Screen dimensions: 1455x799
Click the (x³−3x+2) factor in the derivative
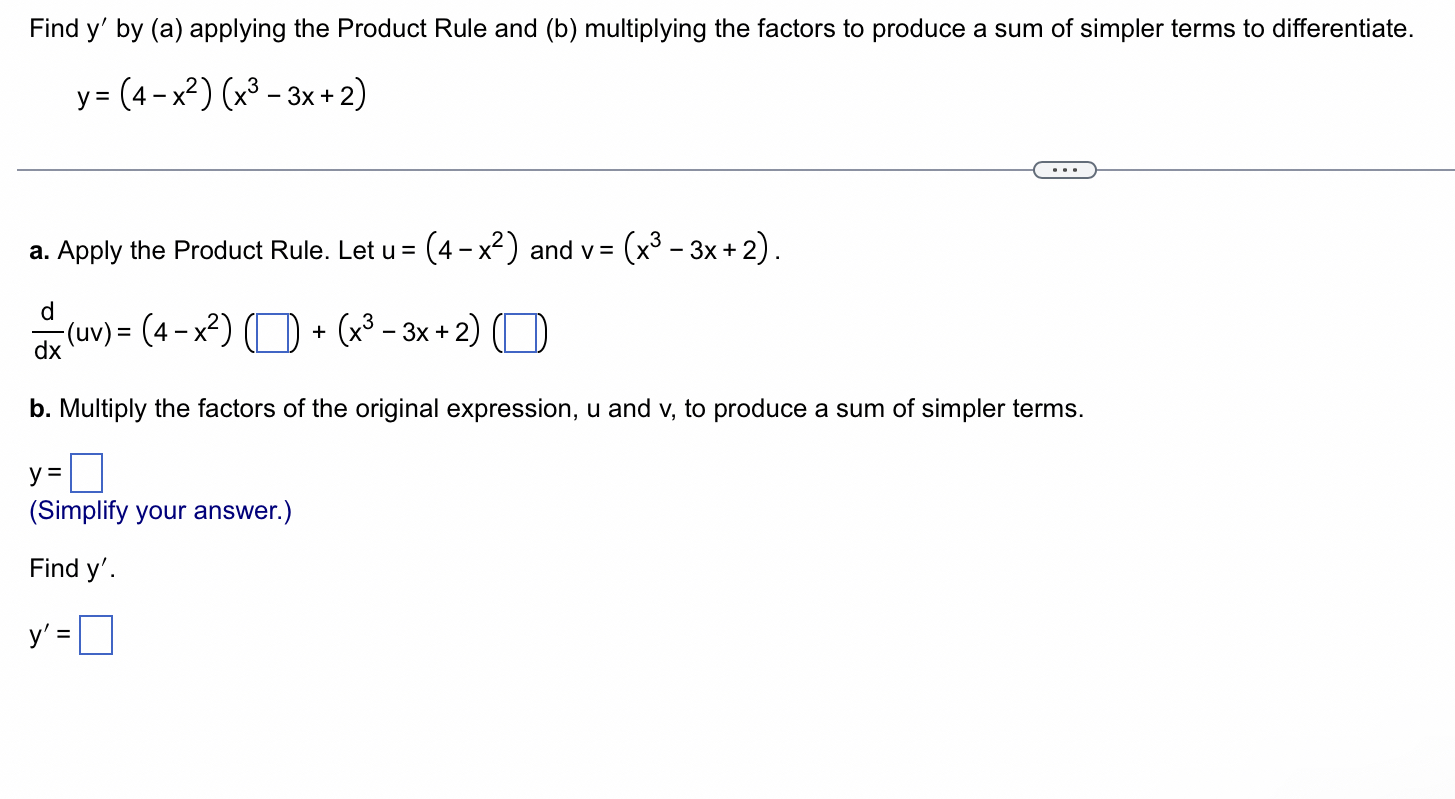[411, 332]
